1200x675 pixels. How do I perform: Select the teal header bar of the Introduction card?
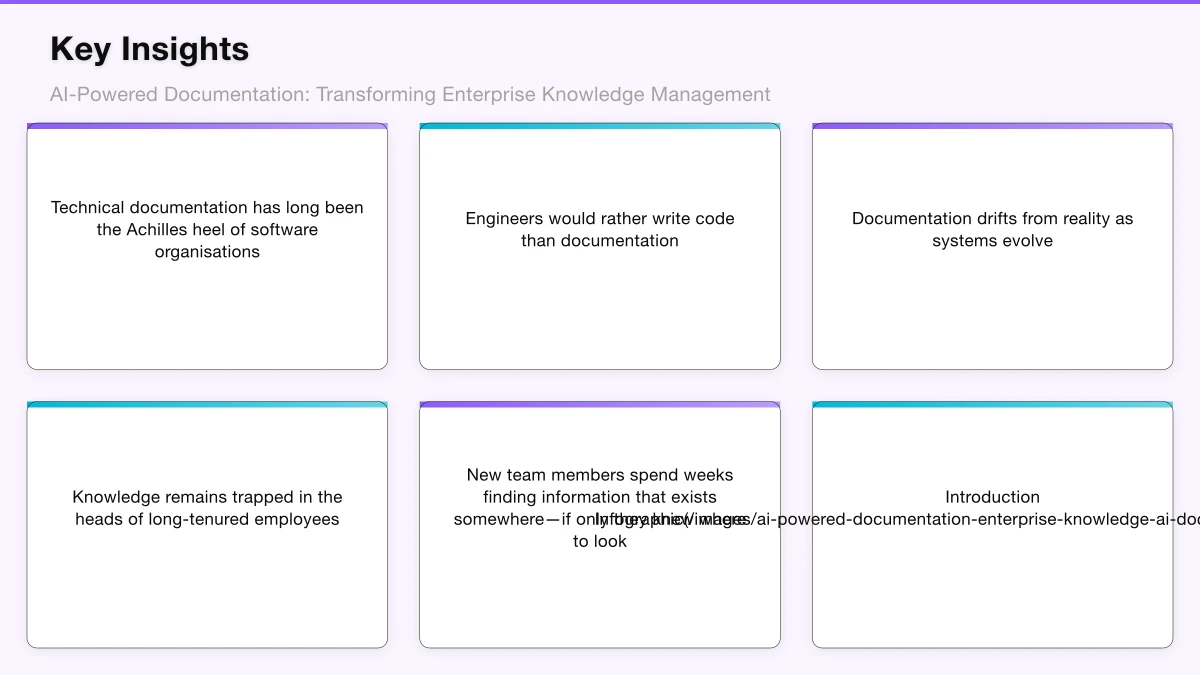coord(992,404)
